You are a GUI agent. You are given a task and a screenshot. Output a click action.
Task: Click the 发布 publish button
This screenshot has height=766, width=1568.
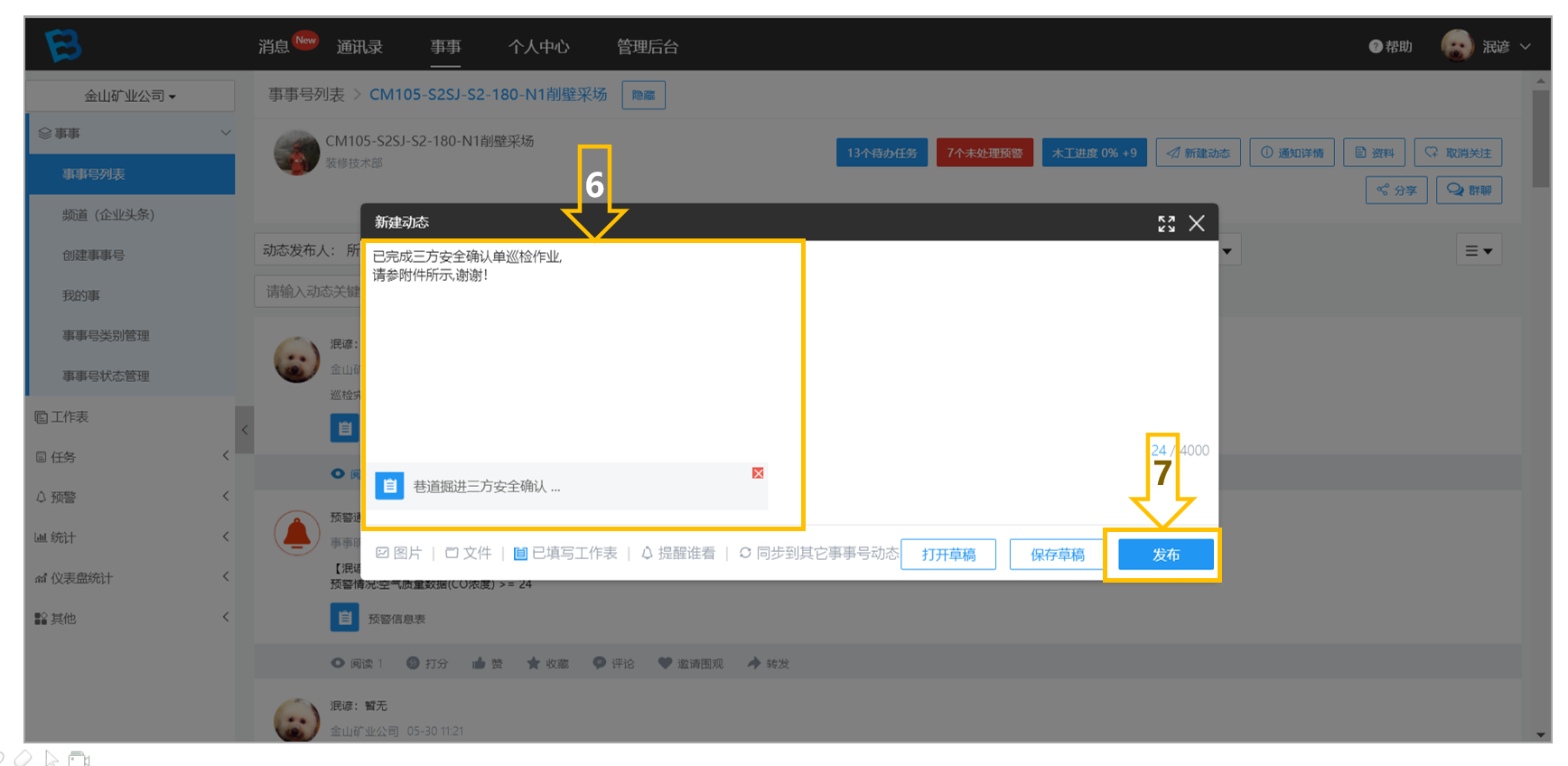coord(1165,554)
